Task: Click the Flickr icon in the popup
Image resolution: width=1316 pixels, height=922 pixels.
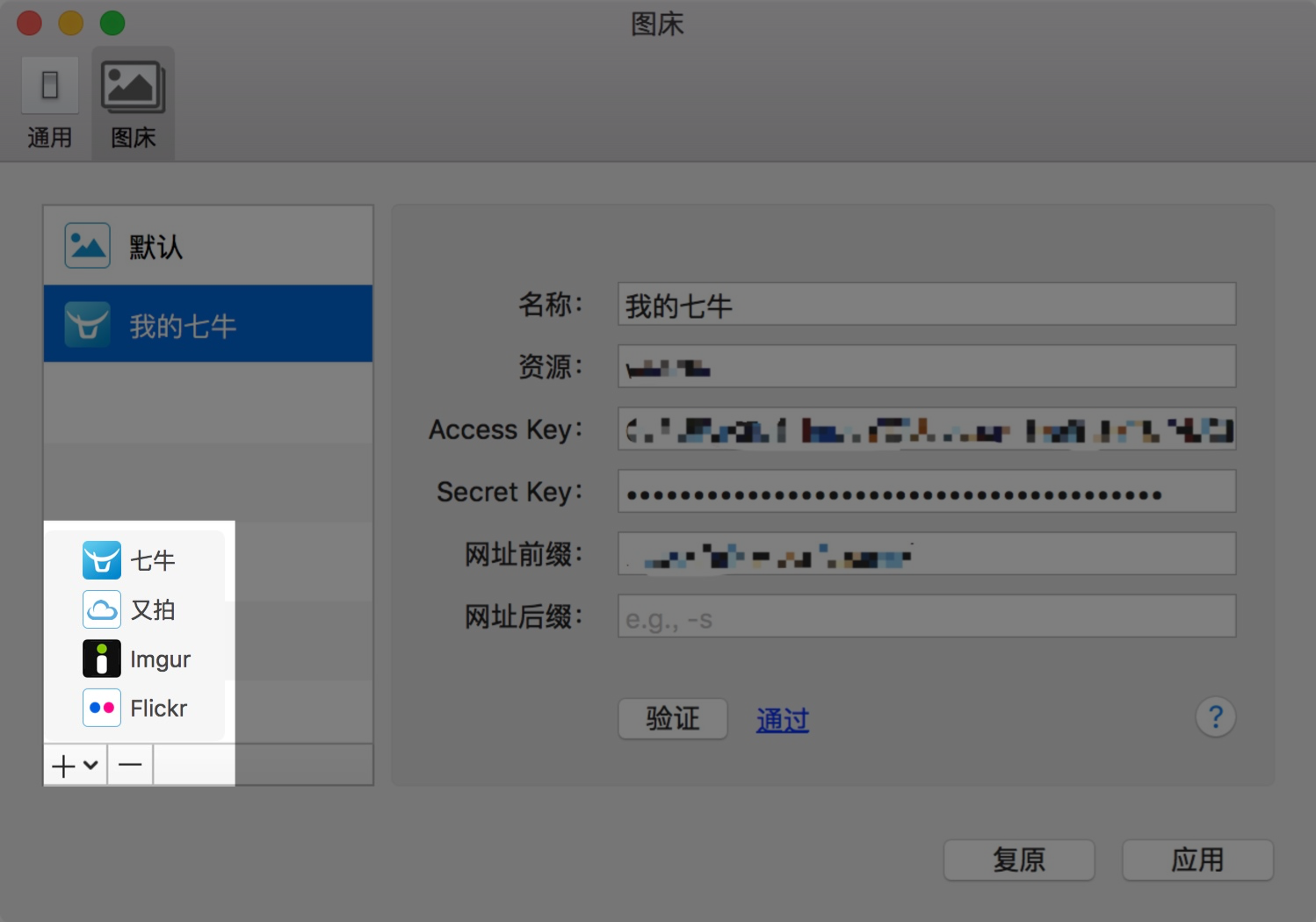Action: click(102, 708)
